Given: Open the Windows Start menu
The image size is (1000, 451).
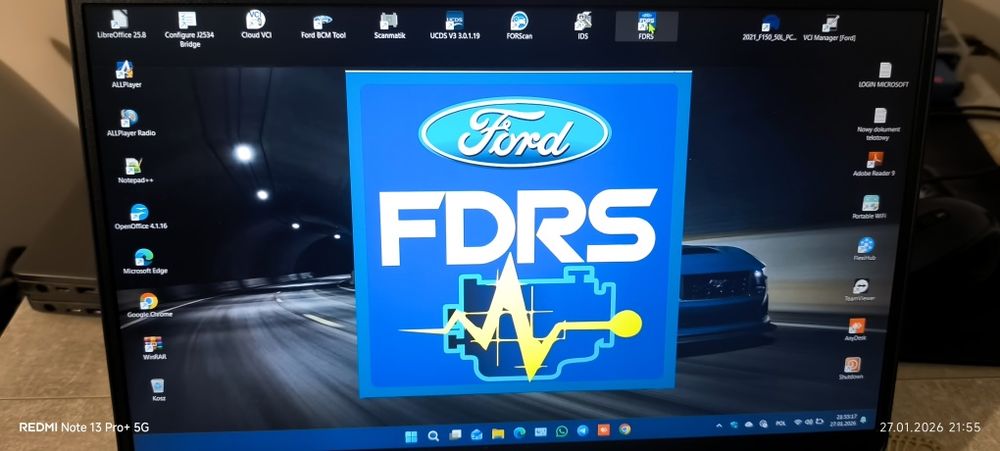Looking at the screenshot, I should 411,436.
